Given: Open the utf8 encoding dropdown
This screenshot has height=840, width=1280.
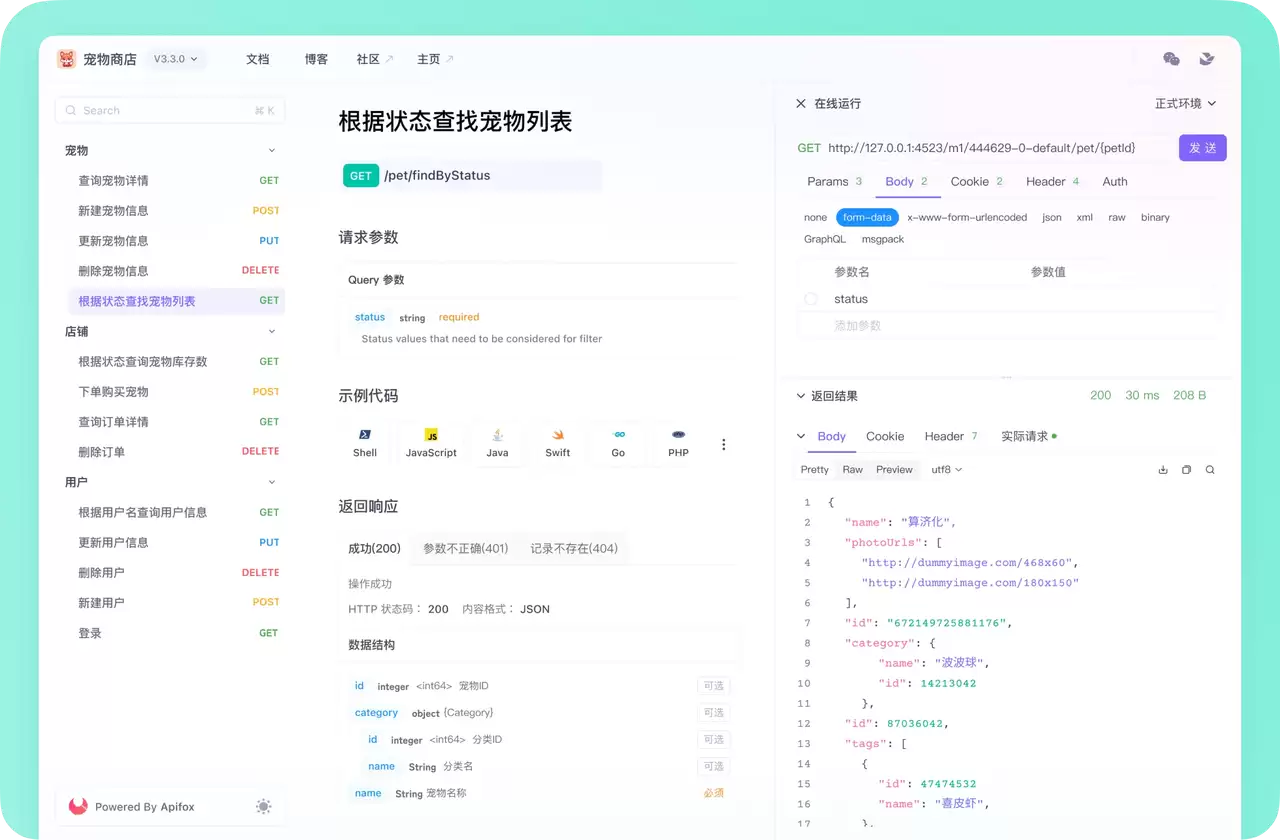Looking at the screenshot, I should 946,469.
